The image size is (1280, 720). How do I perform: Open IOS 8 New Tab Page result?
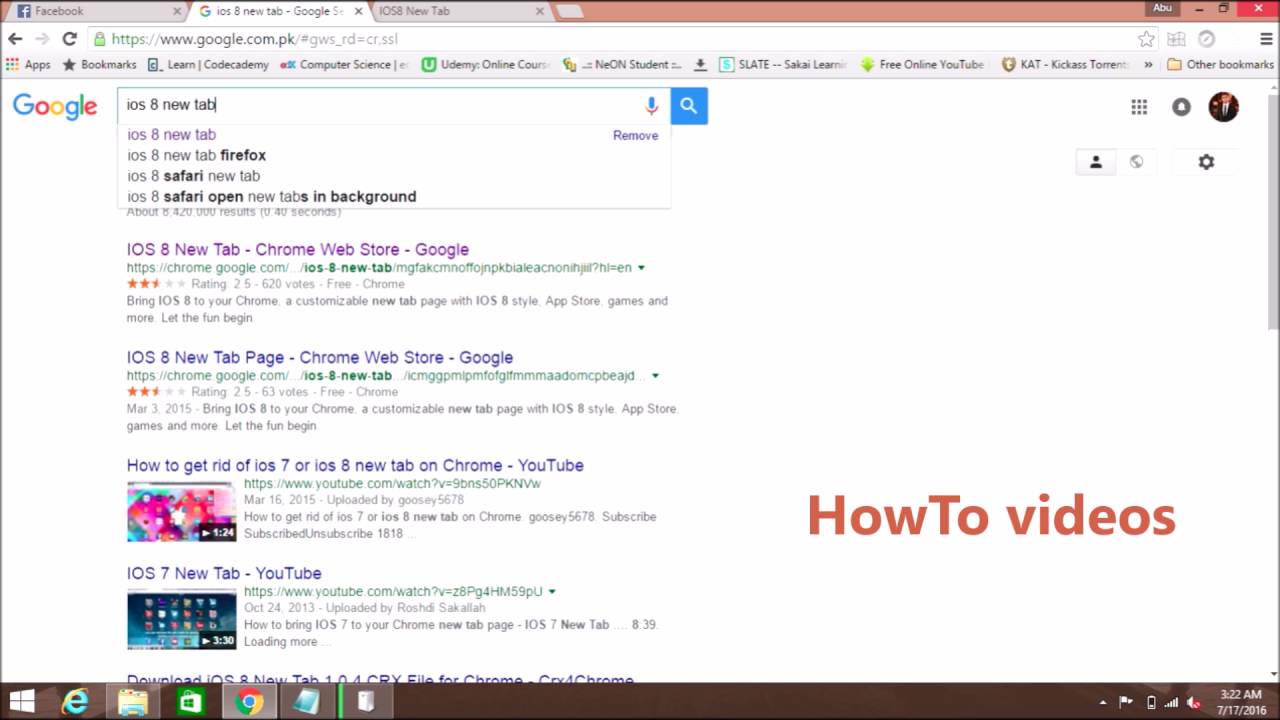[x=320, y=358]
